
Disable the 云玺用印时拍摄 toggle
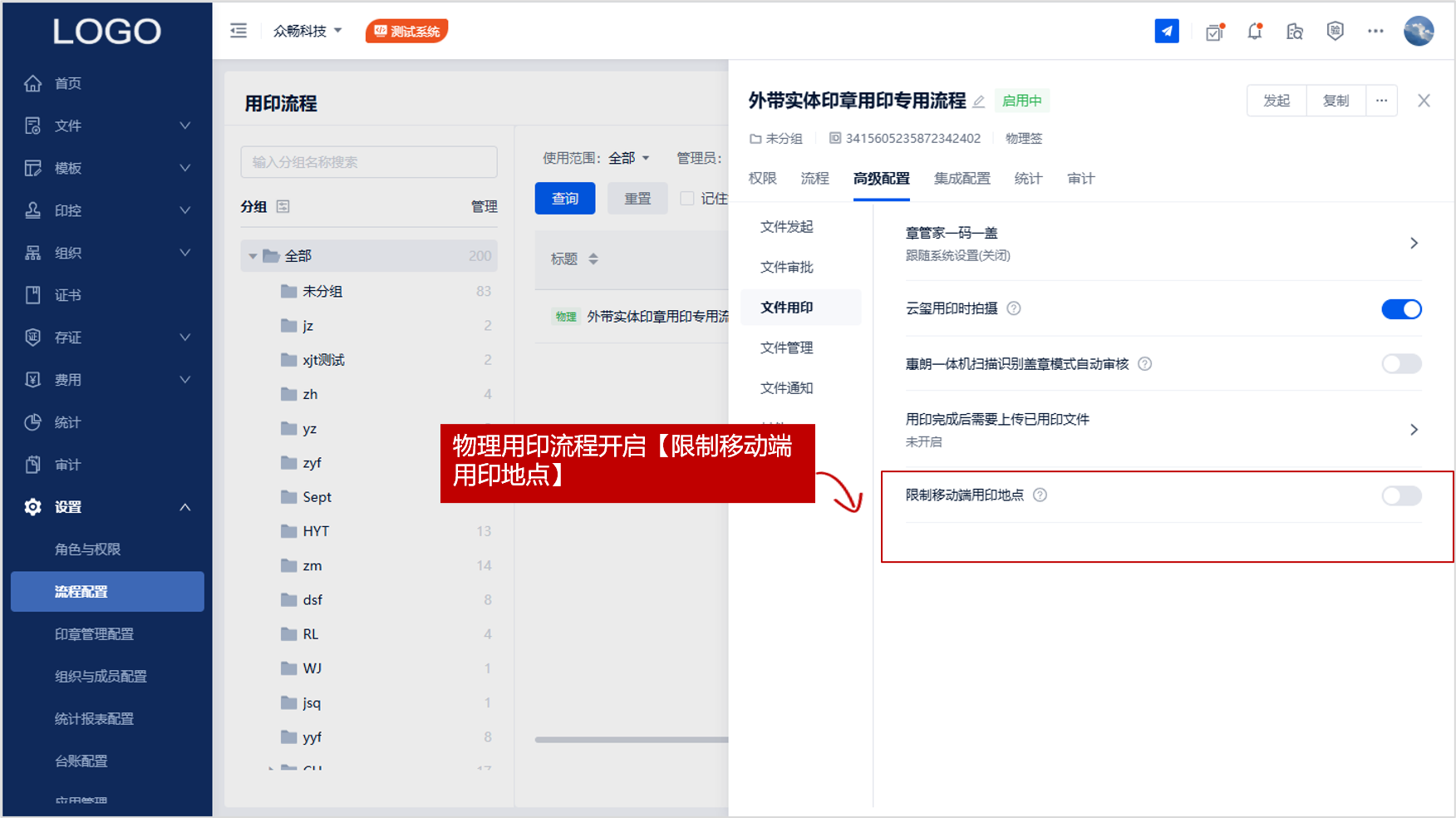click(x=1401, y=309)
